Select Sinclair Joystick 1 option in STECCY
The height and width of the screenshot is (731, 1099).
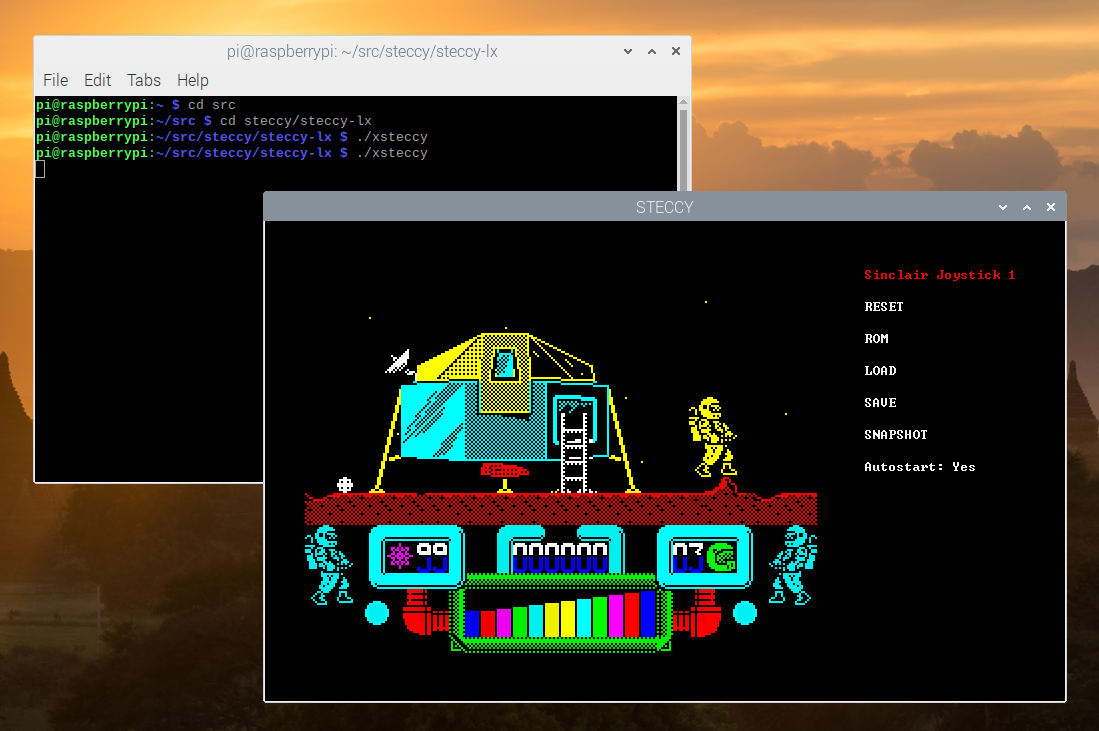939,275
